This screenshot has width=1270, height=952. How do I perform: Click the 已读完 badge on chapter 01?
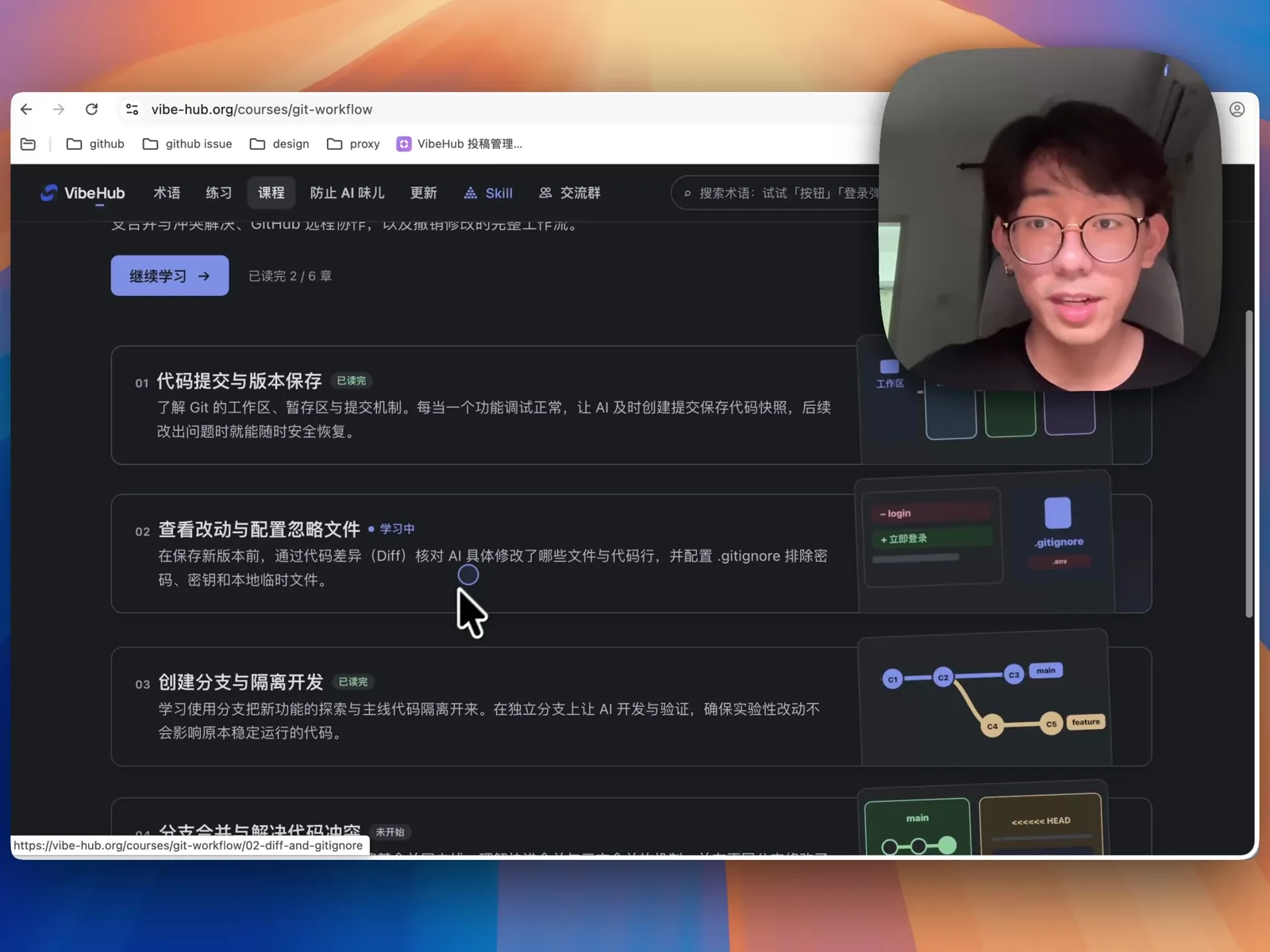(x=351, y=381)
